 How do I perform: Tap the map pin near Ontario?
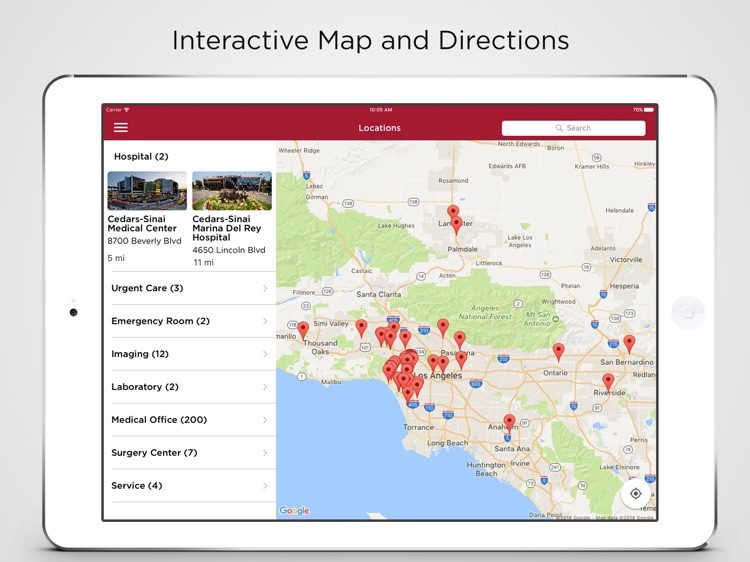click(558, 352)
